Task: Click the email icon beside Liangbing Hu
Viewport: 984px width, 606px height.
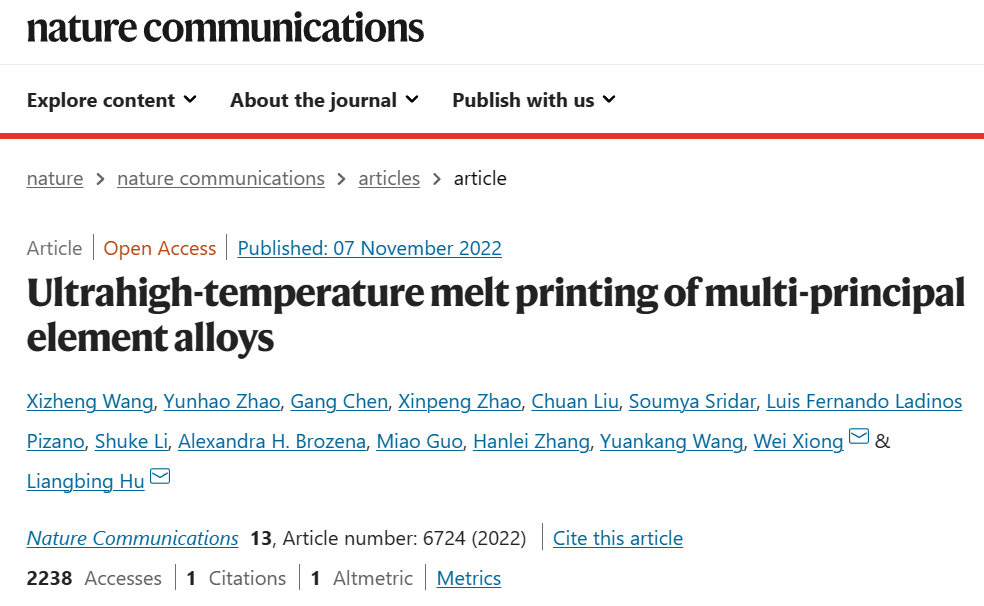Action: point(160,476)
